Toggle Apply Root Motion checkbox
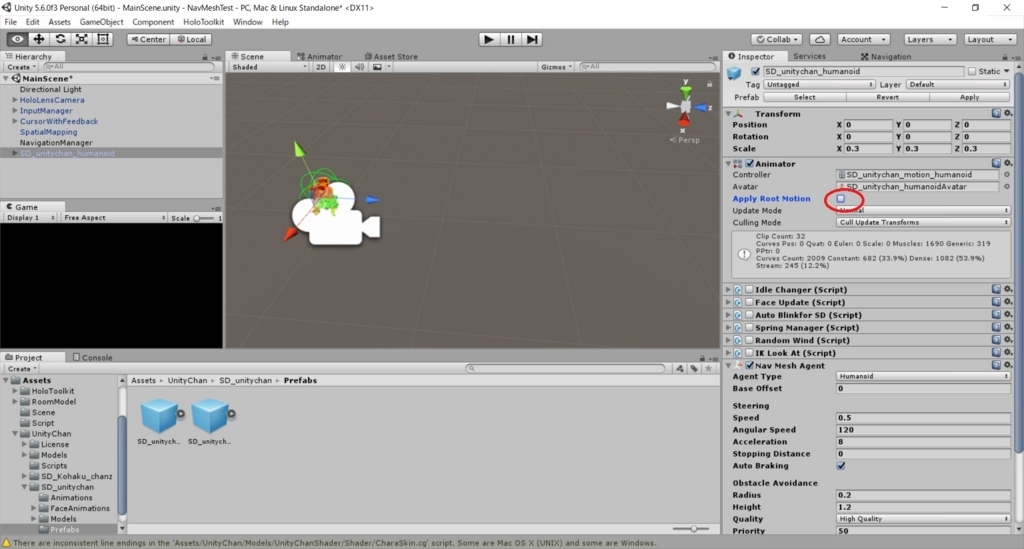Image resolution: width=1024 pixels, height=549 pixels. pyautogui.click(x=840, y=198)
